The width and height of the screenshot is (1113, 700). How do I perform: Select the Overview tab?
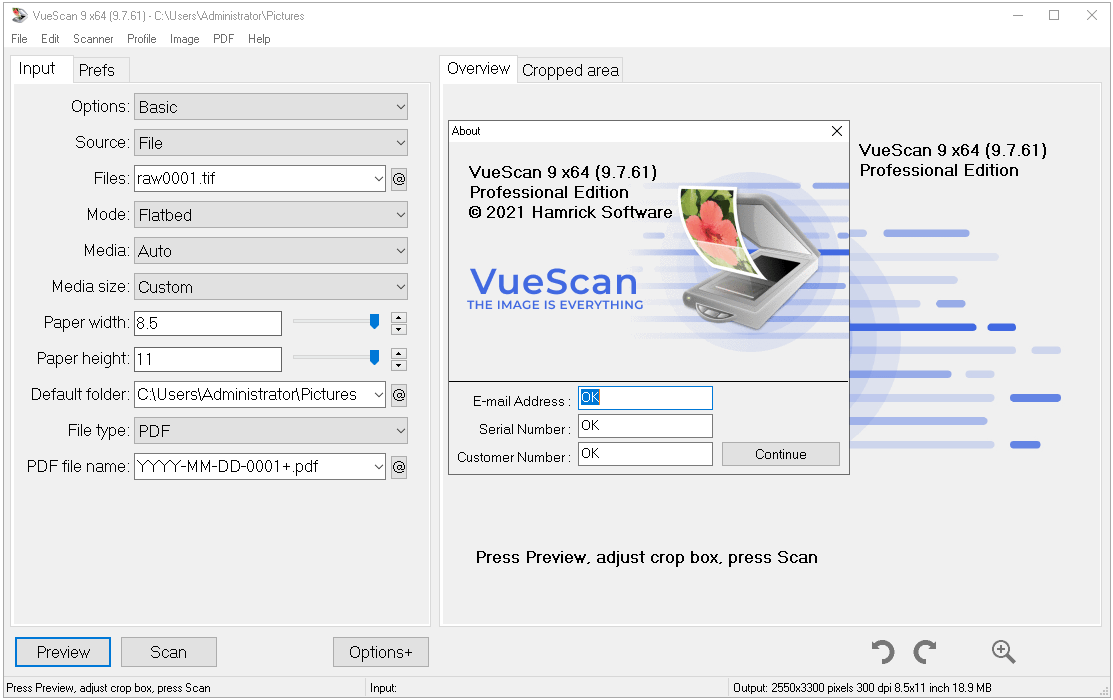pos(478,69)
